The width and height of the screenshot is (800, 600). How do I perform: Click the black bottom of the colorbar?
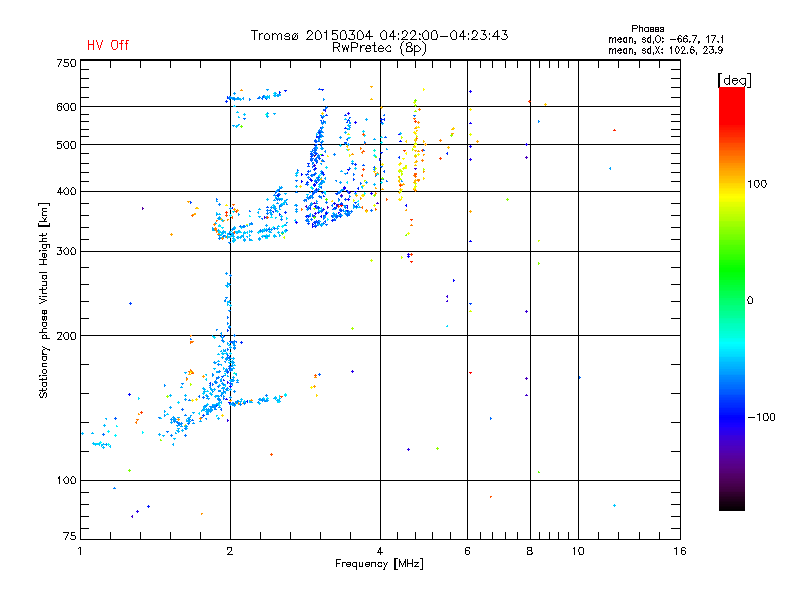(732, 503)
